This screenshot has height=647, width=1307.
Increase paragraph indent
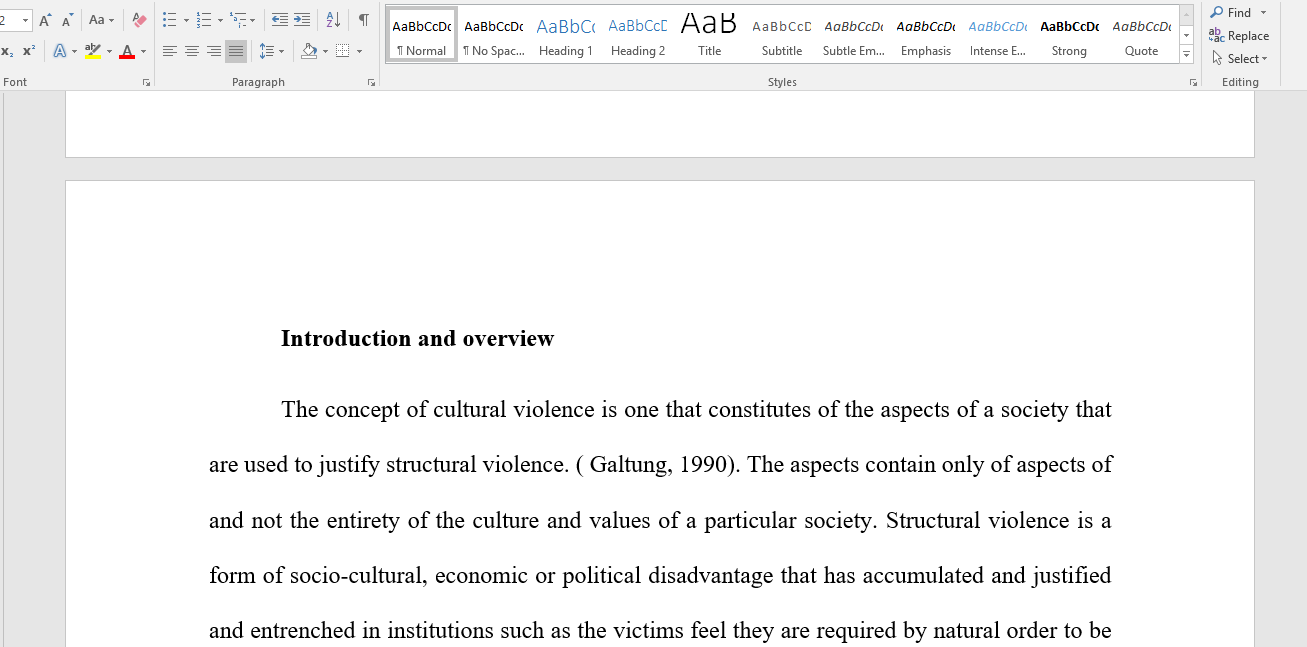(302, 20)
